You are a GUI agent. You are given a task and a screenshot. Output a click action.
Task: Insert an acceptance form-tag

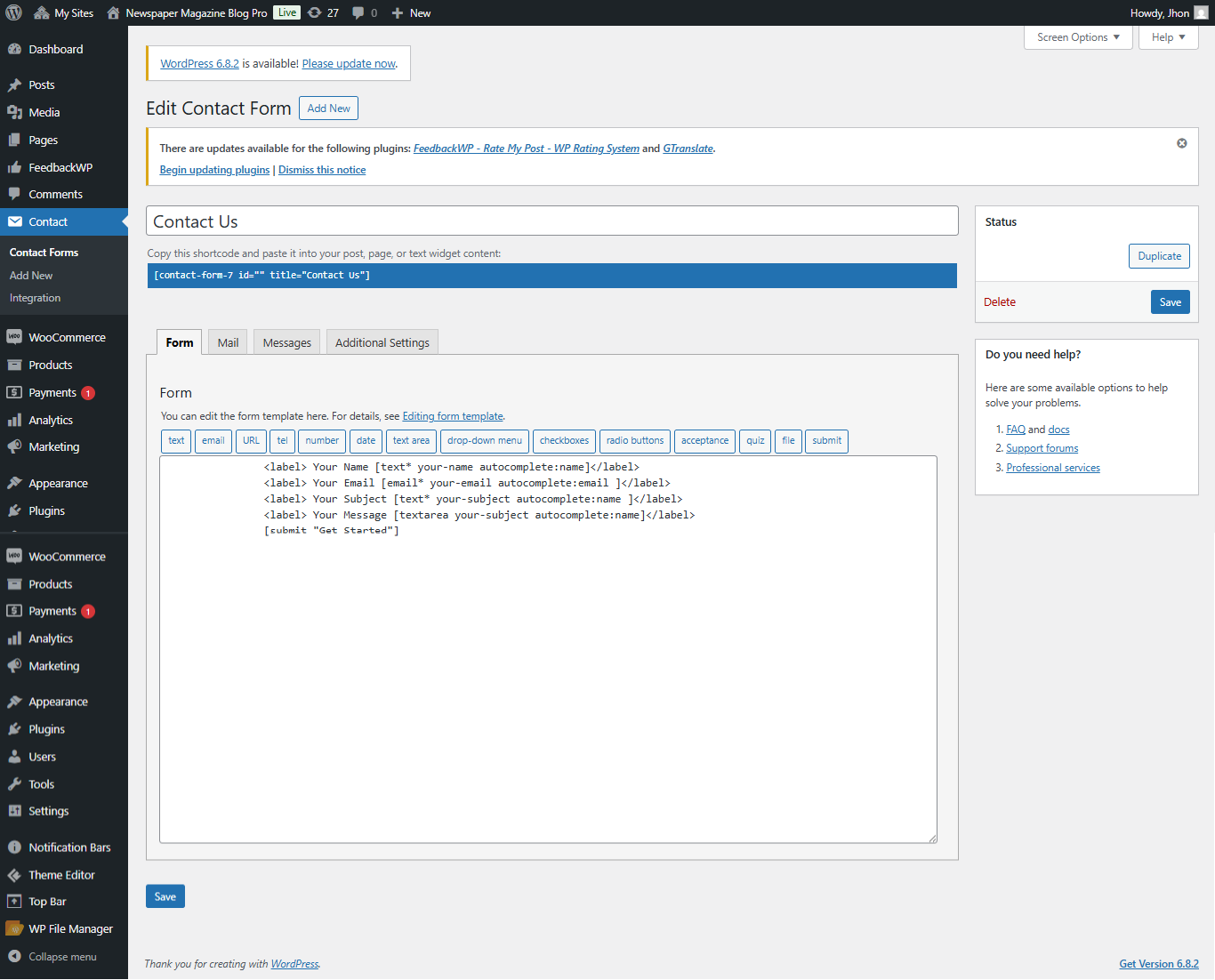704,441
